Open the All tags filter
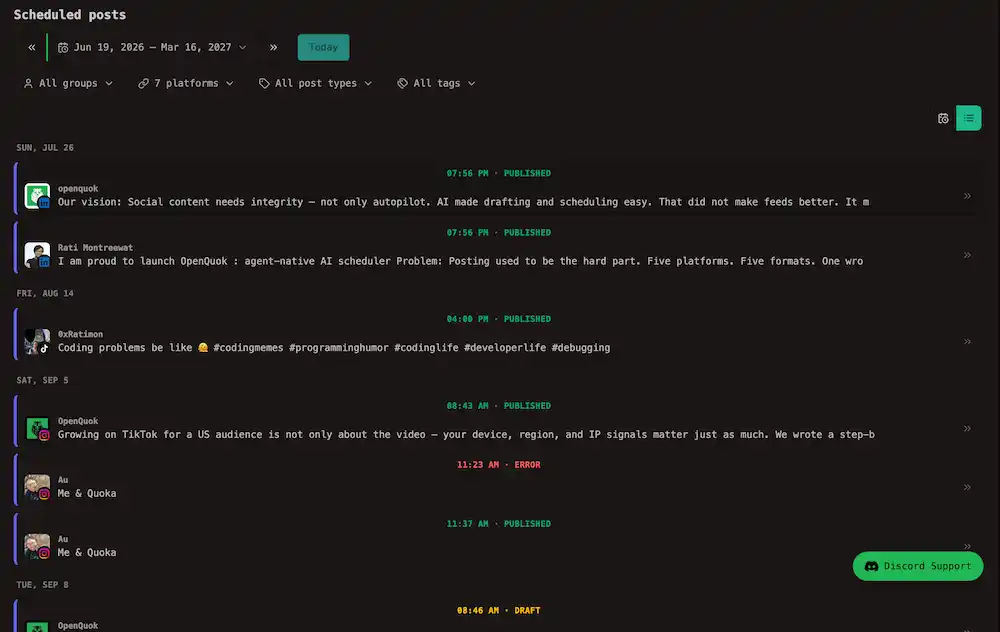 coord(437,83)
